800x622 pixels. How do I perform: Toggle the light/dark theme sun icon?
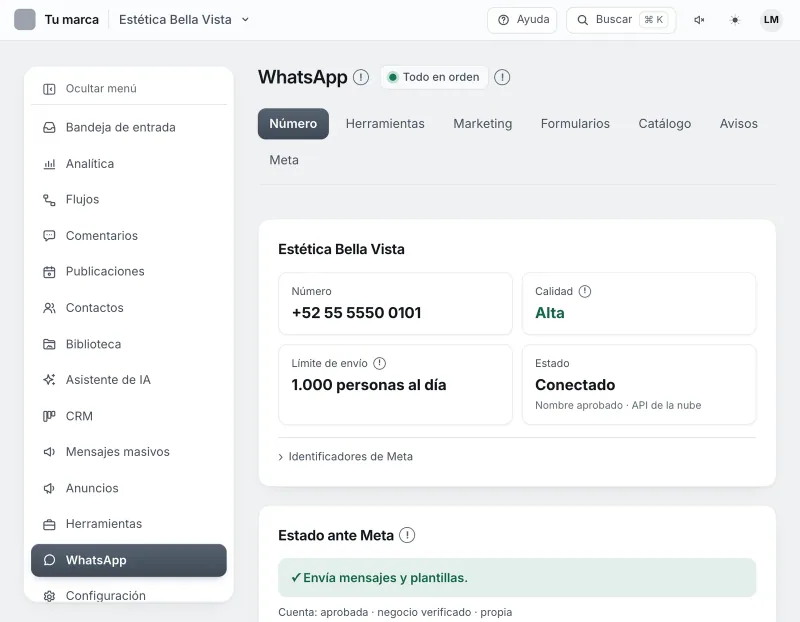coord(735,20)
